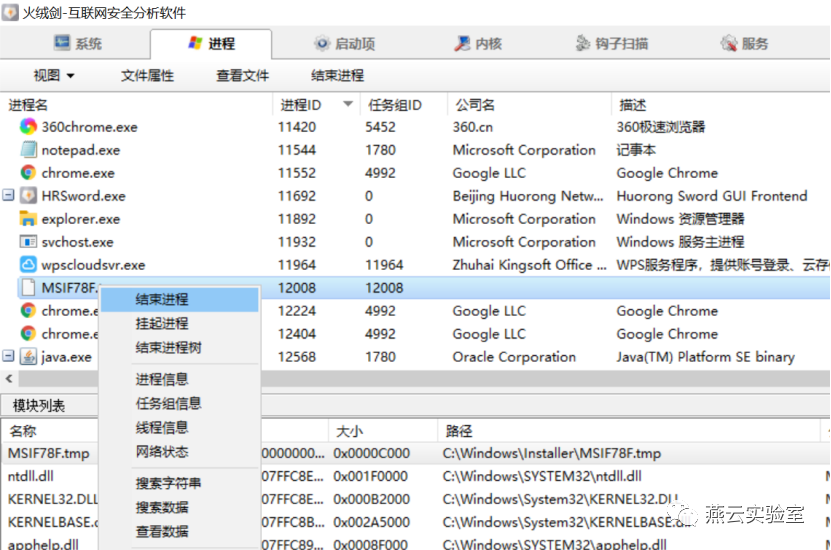
Task: Sort by the 进程ID column header
Action: point(316,105)
